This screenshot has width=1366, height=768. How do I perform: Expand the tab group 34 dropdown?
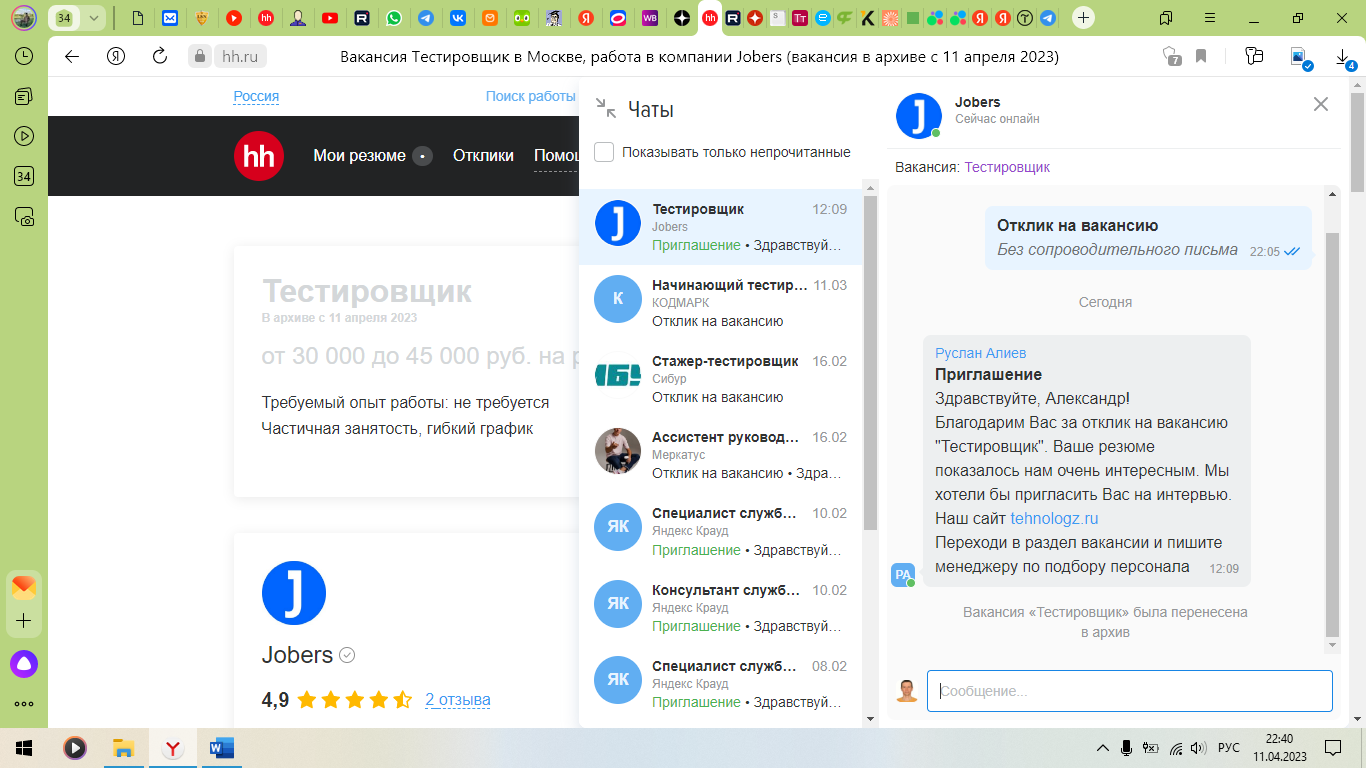pos(94,18)
